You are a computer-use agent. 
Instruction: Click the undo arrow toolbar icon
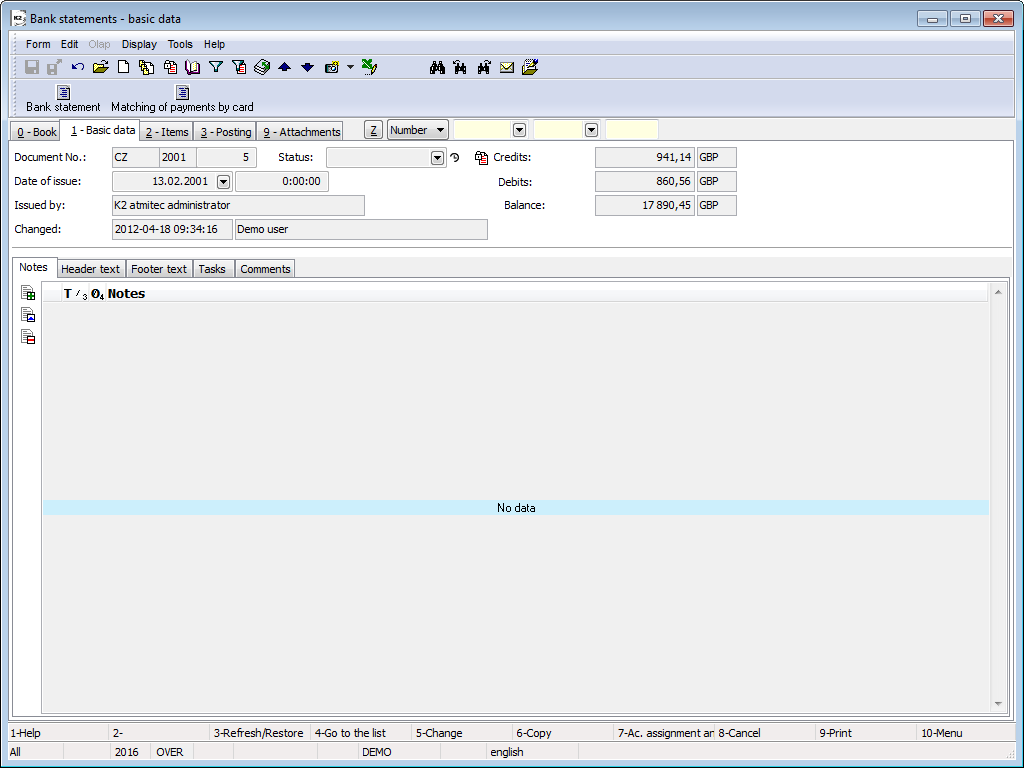pos(78,67)
